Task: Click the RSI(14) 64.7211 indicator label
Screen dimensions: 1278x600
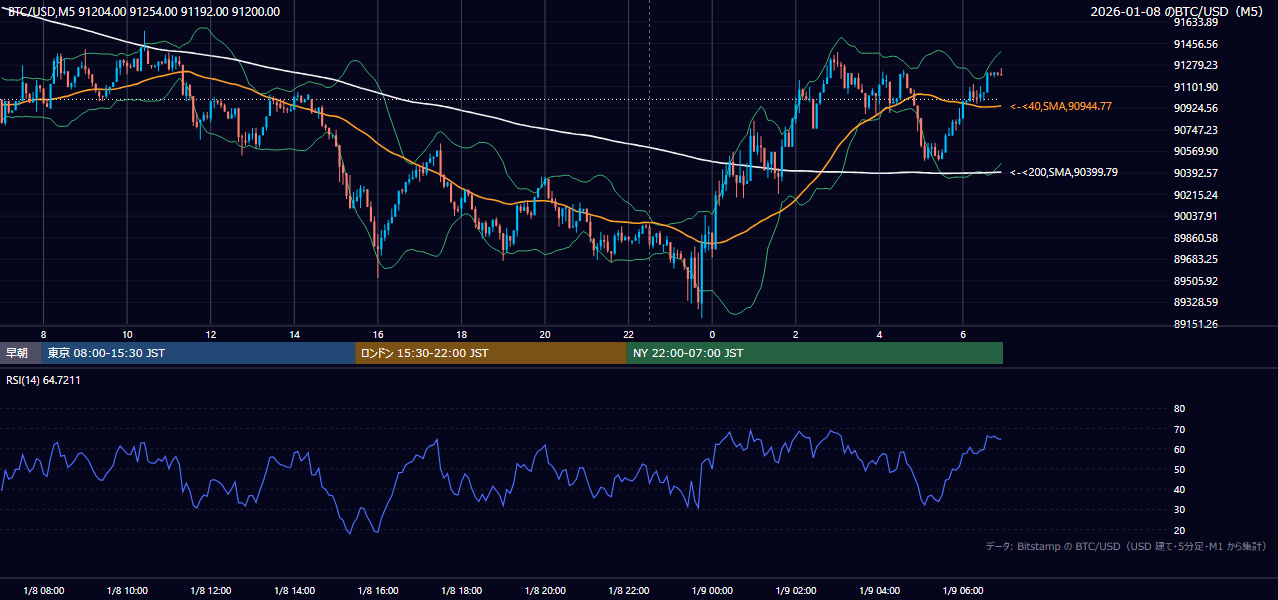Action: click(x=44, y=380)
